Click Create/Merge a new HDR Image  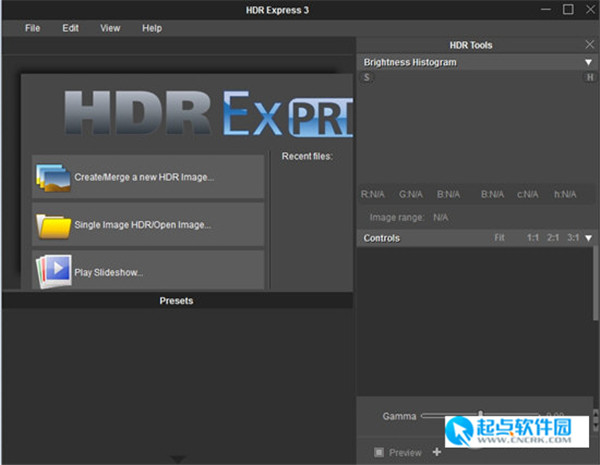click(x=148, y=177)
